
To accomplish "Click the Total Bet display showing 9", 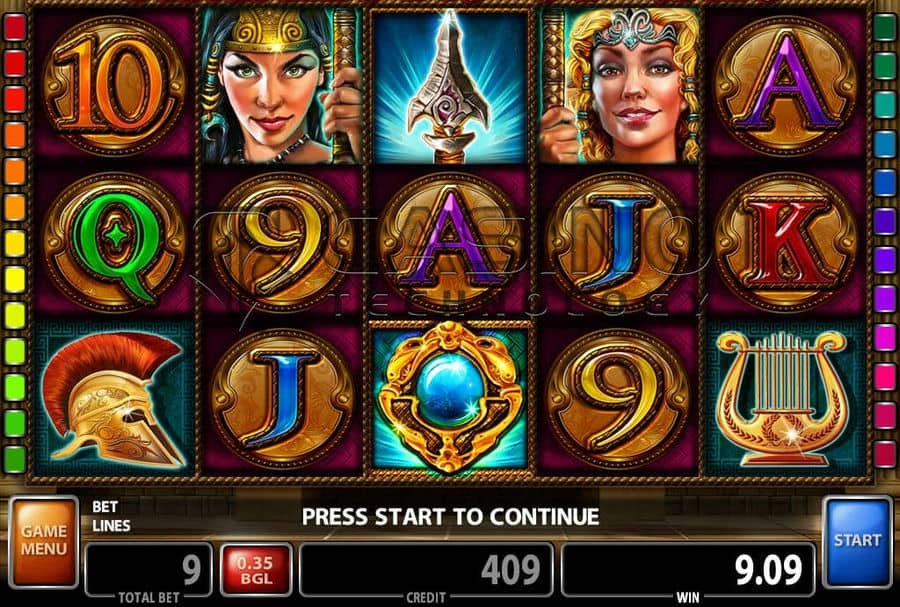I will [x=149, y=570].
